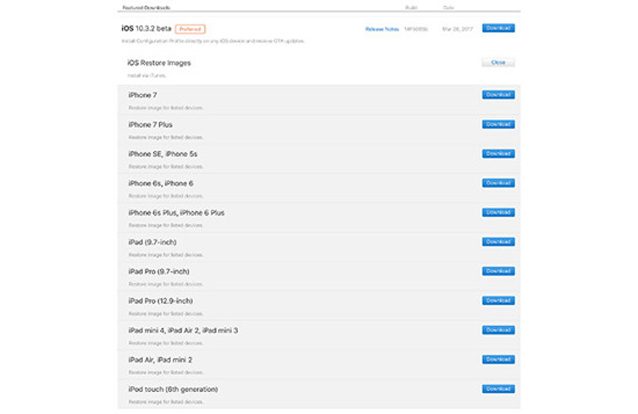Download the iPad Pro (9.7-inch) restore image
Screen dimensions: 638x414
click(498, 271)
